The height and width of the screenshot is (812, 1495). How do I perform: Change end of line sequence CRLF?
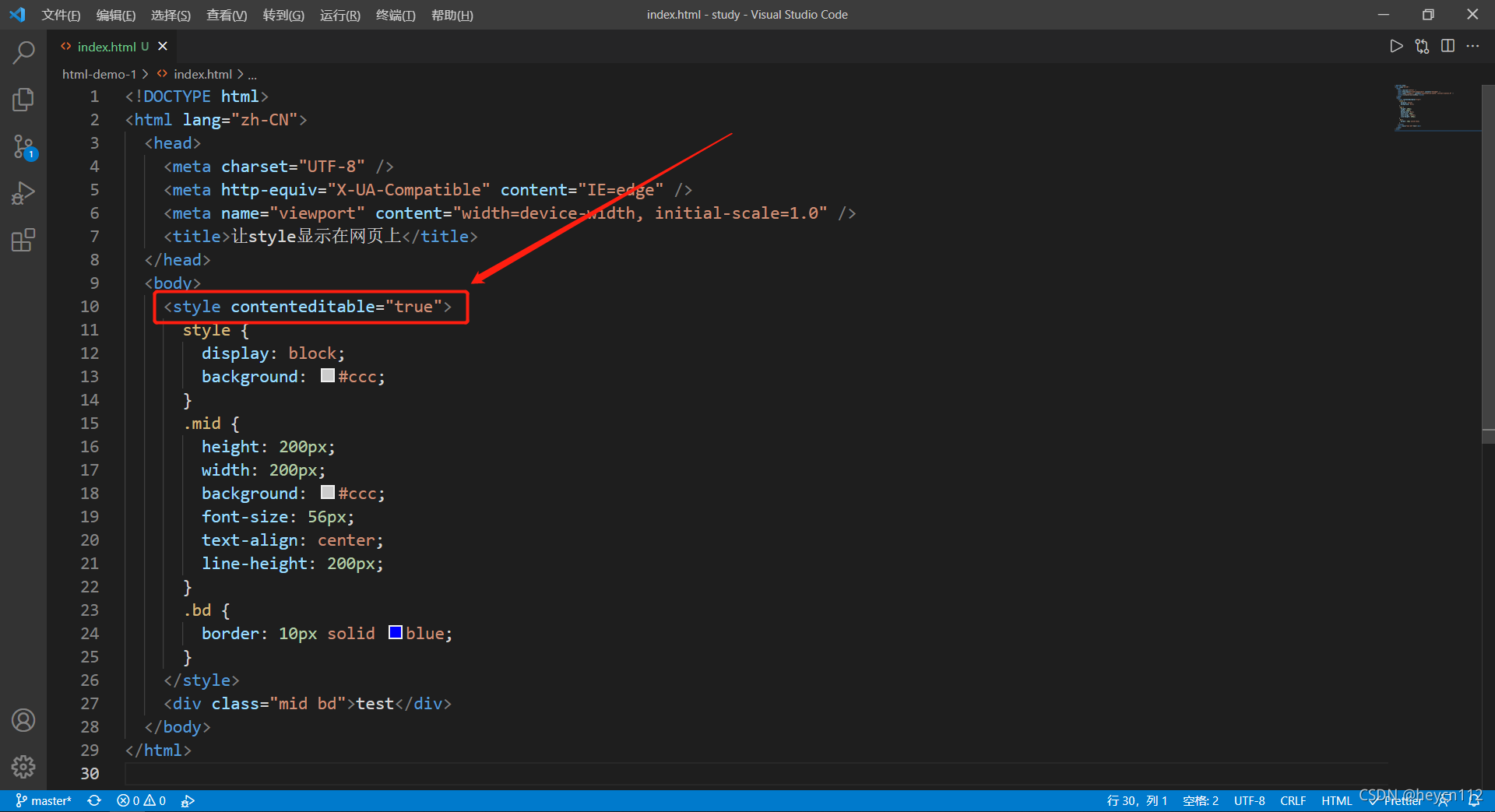coord(1293,801)
